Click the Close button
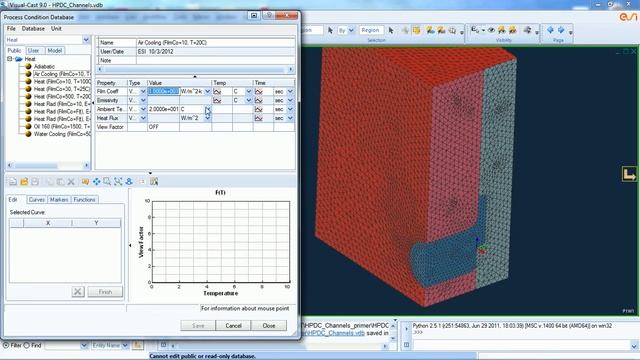The image size is (640, 360). [x=269, y=326]
